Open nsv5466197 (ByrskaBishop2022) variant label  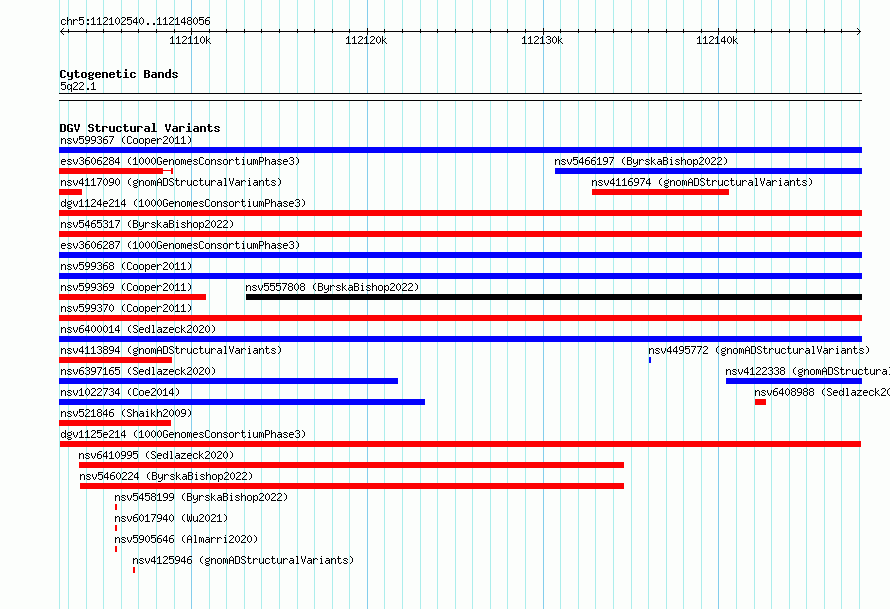coord(641,161)
